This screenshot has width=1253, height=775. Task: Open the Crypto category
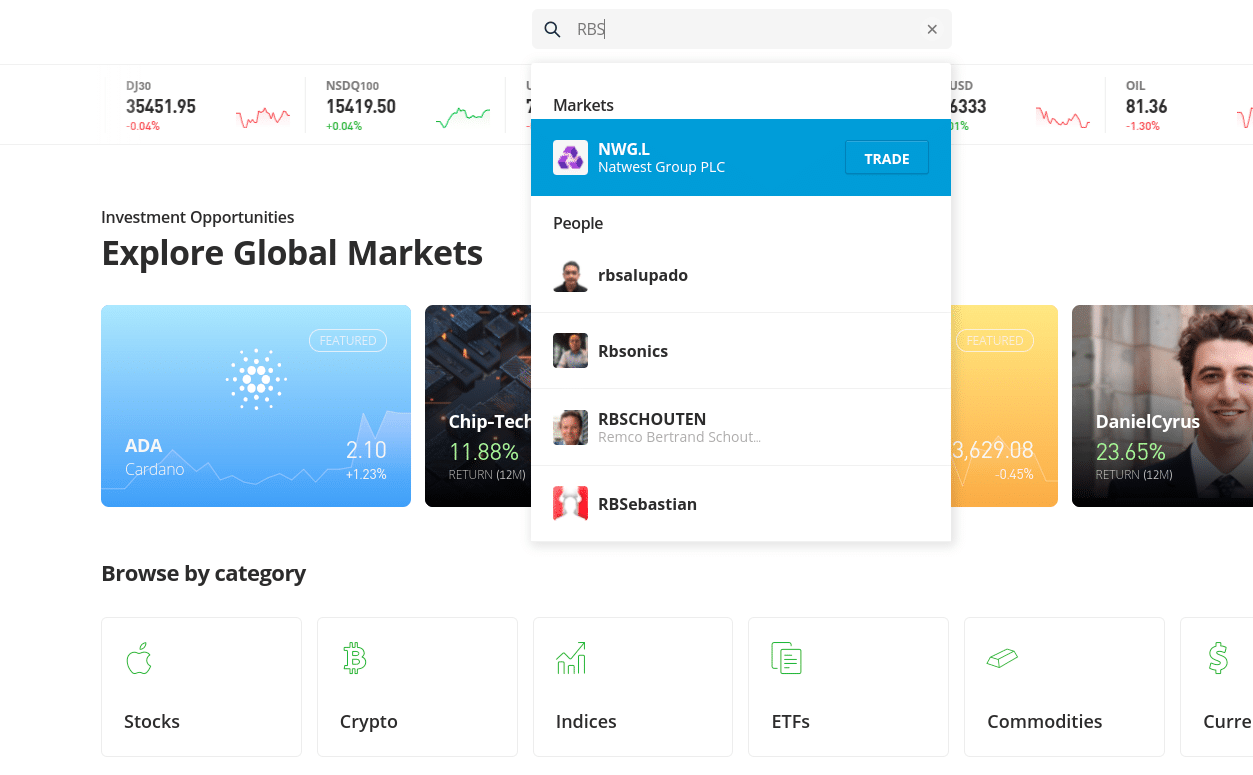[x=417, y=687]
